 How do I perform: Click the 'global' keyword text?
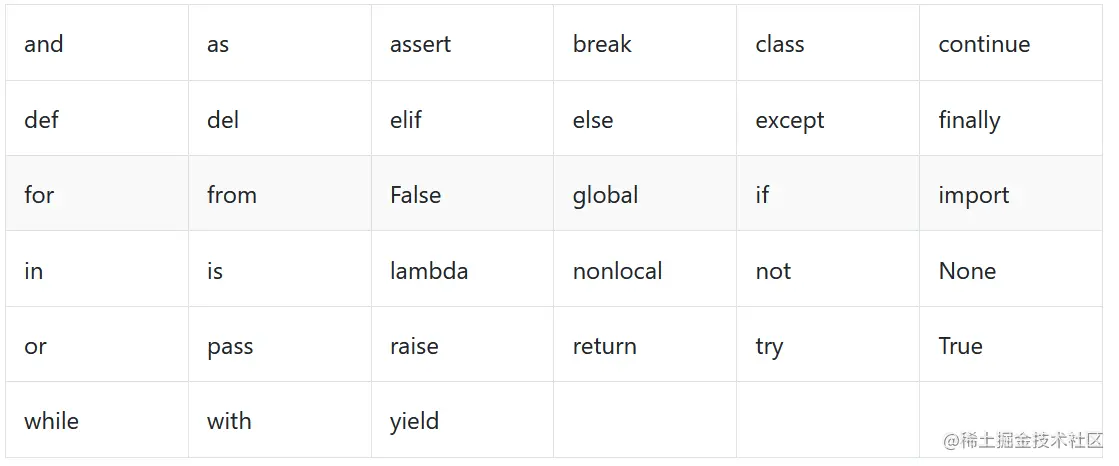(x=605, y=196)
